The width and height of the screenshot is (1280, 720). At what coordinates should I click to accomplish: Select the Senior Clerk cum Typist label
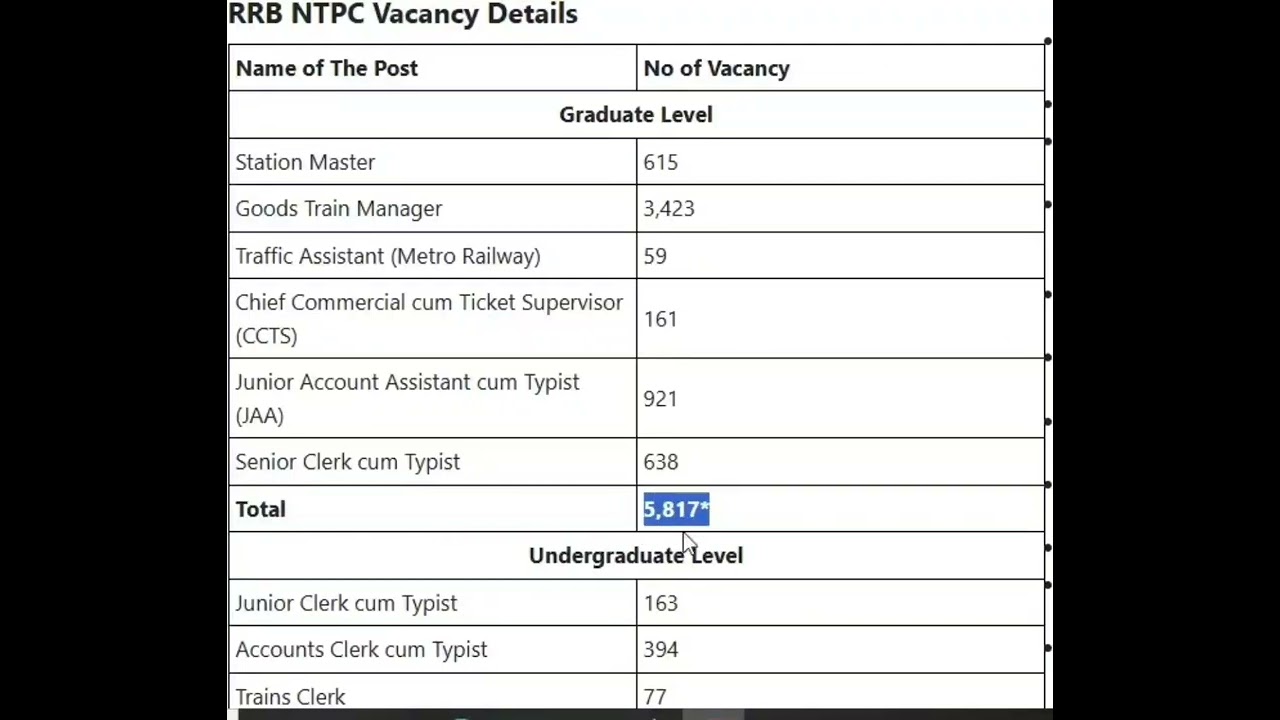[348, 462]
